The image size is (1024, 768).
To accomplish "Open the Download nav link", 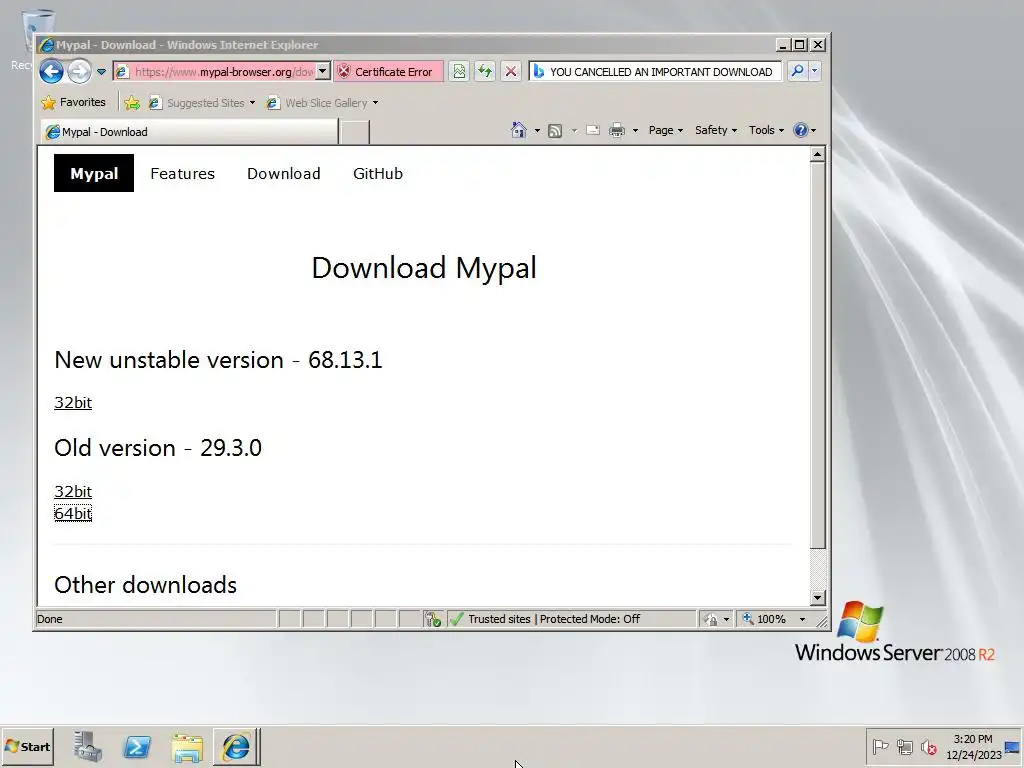I will click(x=283, y=174).
